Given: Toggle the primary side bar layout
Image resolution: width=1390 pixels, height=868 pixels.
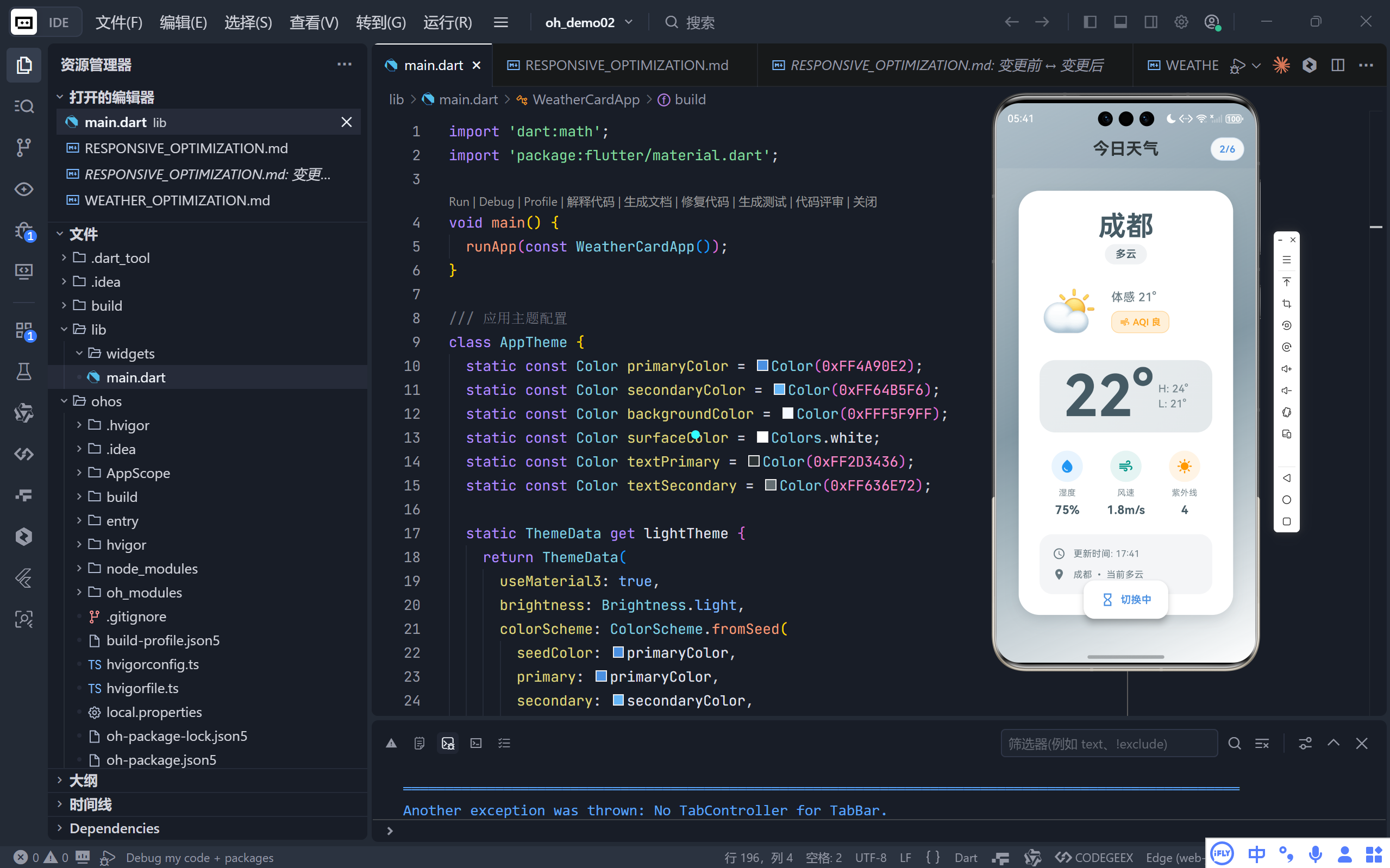Looking at the screenshot, I should [x=1090, y=22].
